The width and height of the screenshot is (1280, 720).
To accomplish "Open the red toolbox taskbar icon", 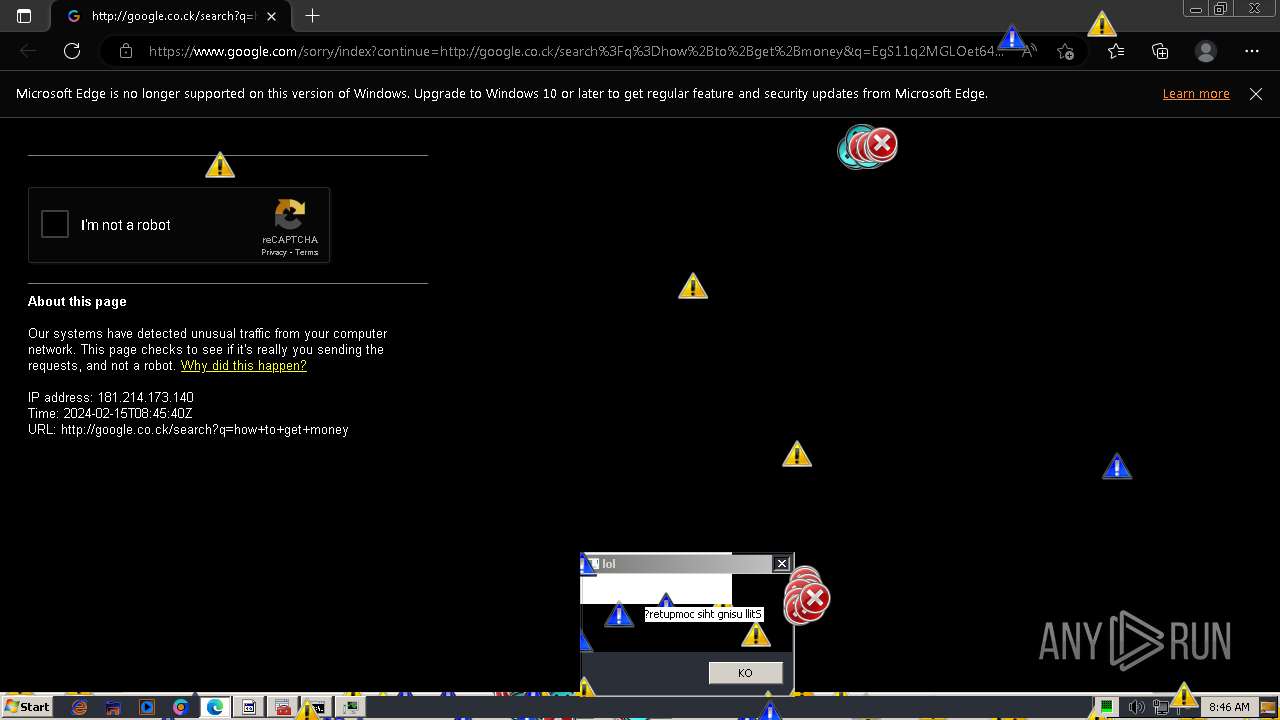I will click(283, 707).
